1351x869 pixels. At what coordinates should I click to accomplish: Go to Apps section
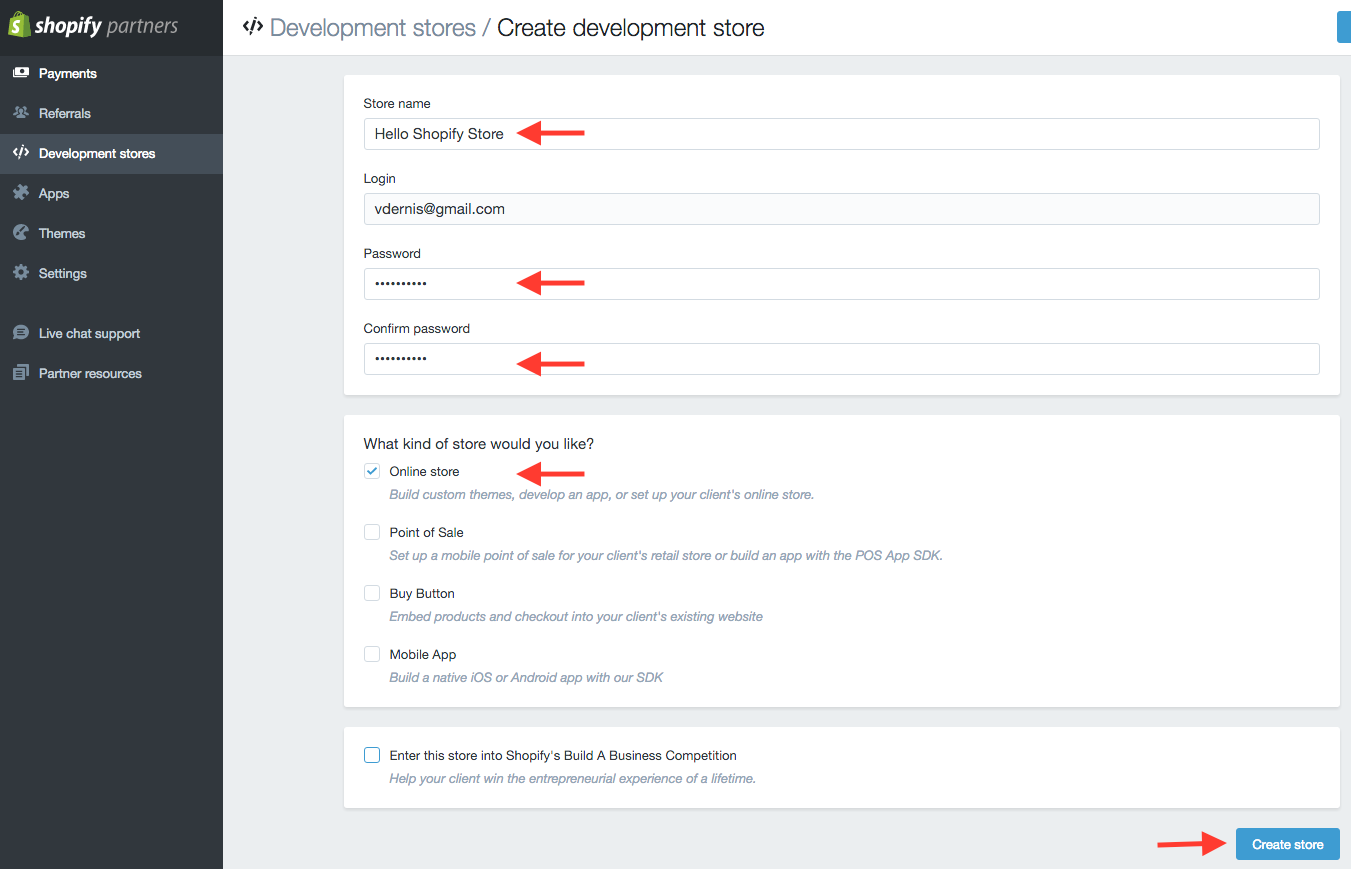[111, 194]
